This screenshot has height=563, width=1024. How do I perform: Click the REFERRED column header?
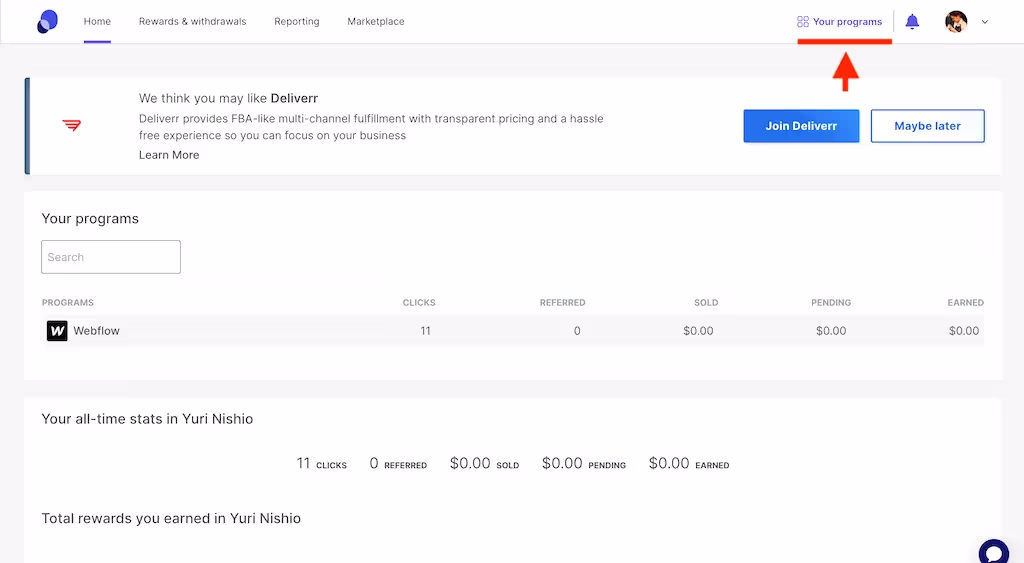562,302
